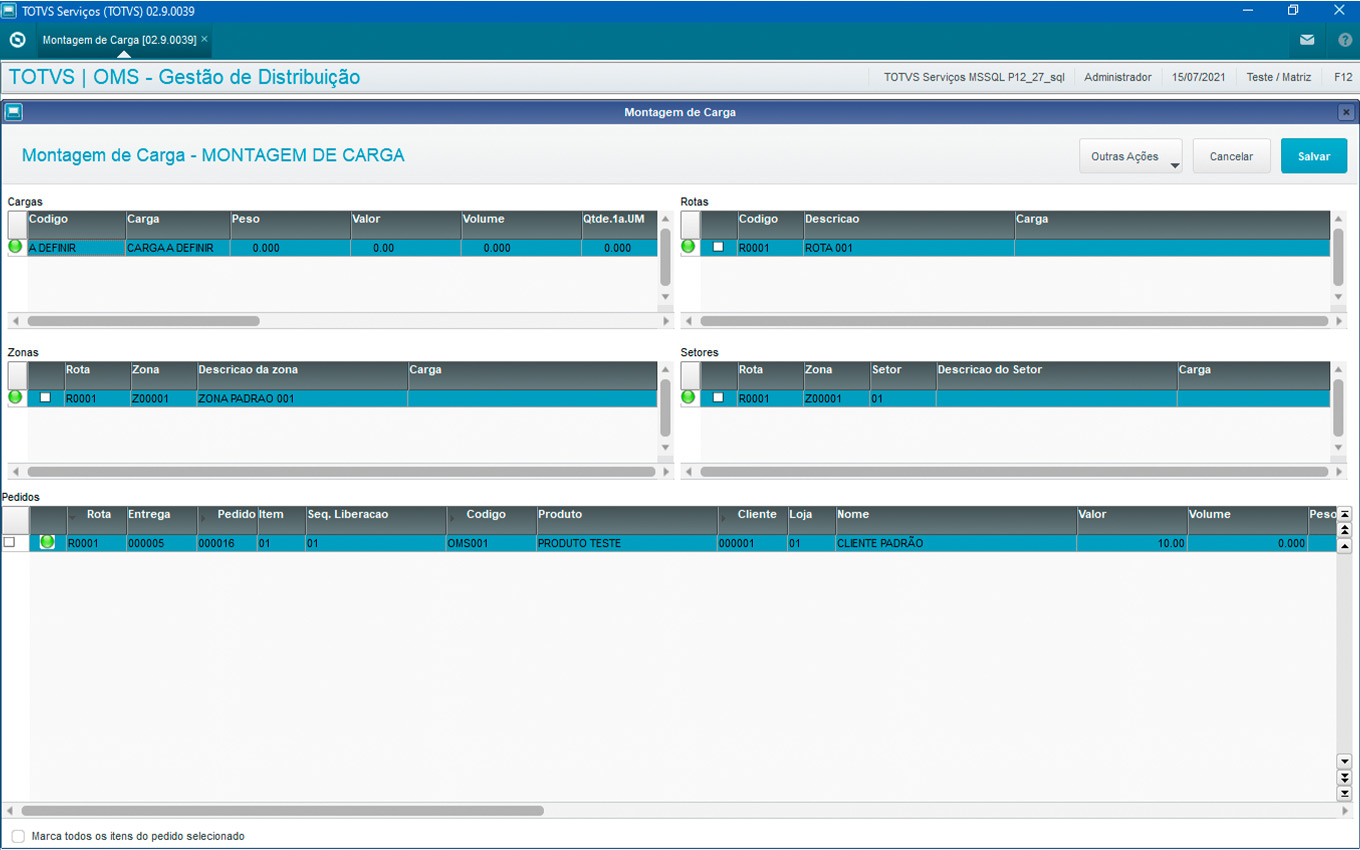Image resolution: width=1360 pixels, height=850 pixels.
Task: Click the Cargas grid down arrow
Action: click(x=665, y=297)
